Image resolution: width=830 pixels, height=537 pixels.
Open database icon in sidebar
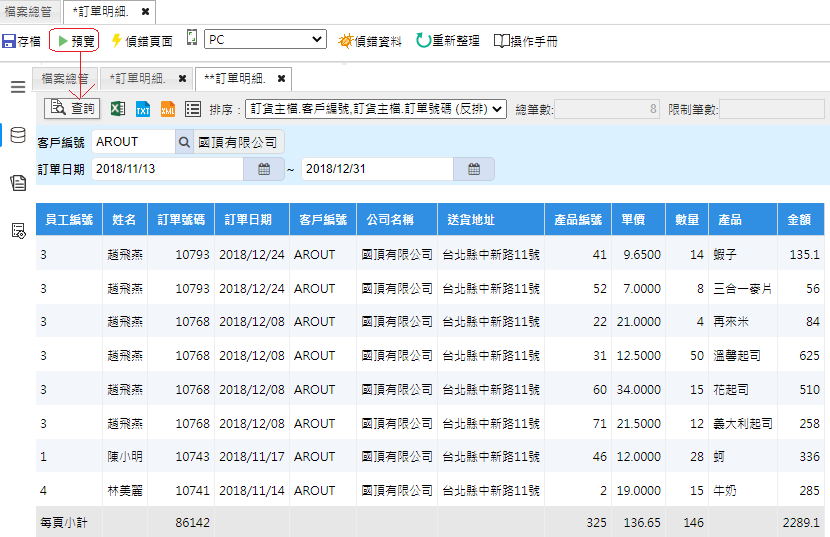tap(18, 135)
